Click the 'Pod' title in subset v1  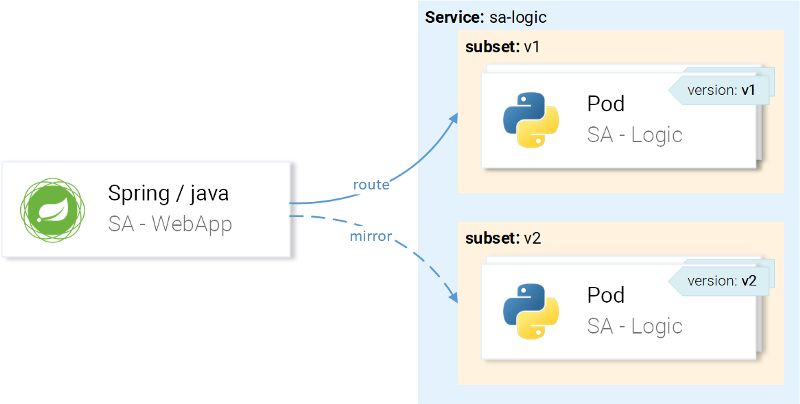606,104
